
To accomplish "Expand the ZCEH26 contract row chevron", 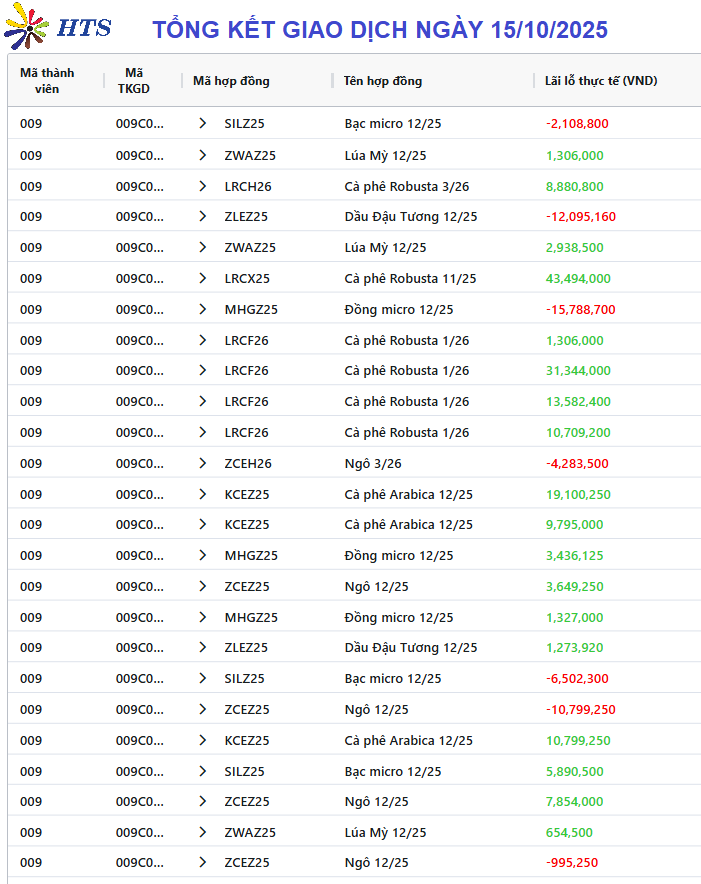I will point(203,464).
